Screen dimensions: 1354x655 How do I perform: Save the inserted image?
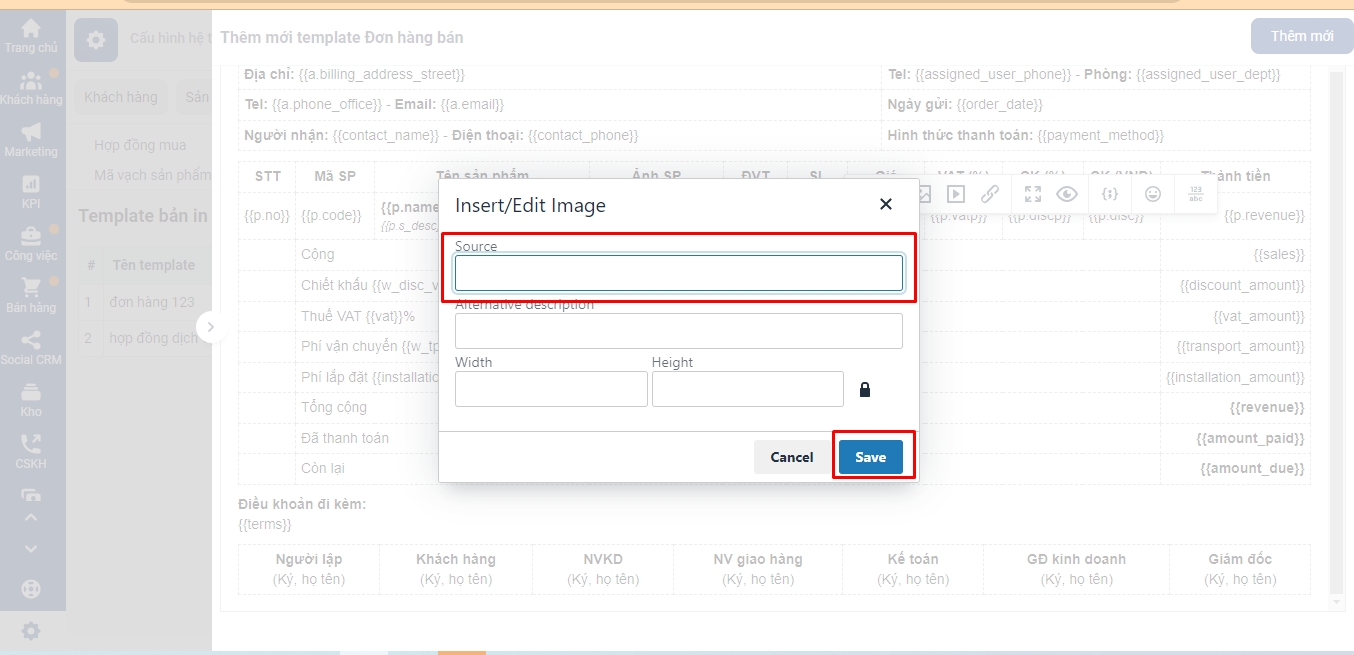click(870, 457)
